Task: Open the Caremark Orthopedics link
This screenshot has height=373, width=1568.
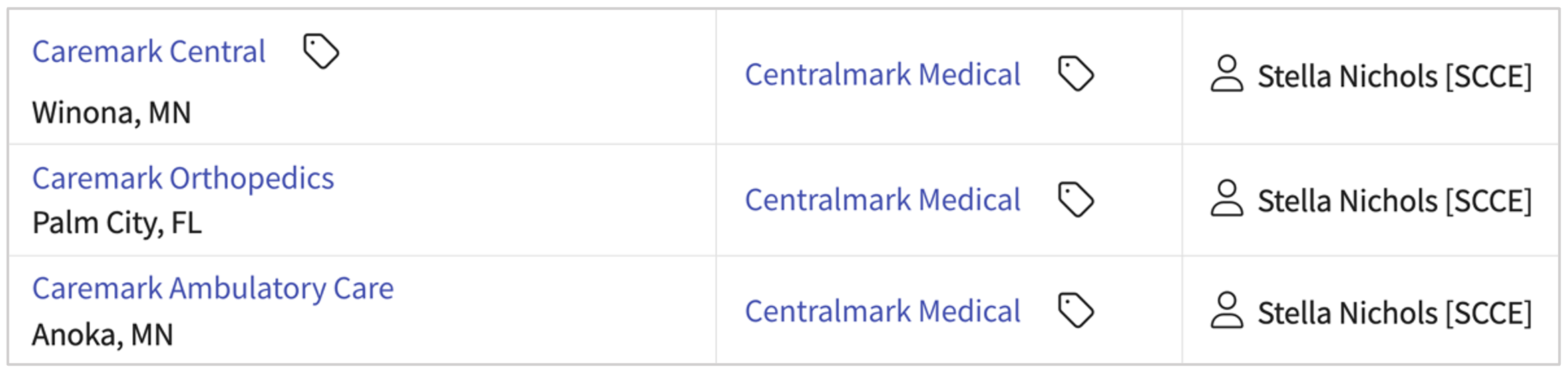Action: pos(183,178)
